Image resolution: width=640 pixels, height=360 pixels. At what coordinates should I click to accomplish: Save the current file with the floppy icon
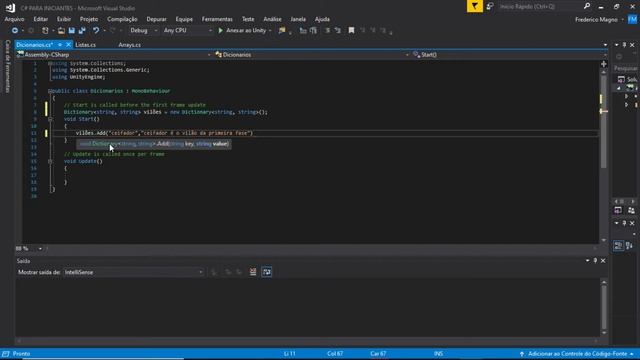pyautogui.click(x=72, y=31)
